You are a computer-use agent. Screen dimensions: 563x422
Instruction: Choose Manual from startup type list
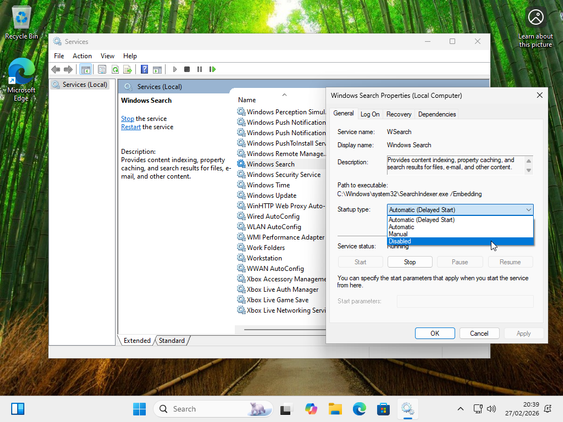pyautogui.click(x=460, y=234)
